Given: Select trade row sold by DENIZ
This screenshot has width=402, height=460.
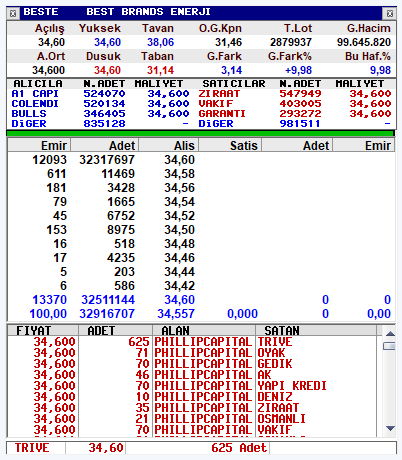Looking at the screenshot, I should 192,397.
